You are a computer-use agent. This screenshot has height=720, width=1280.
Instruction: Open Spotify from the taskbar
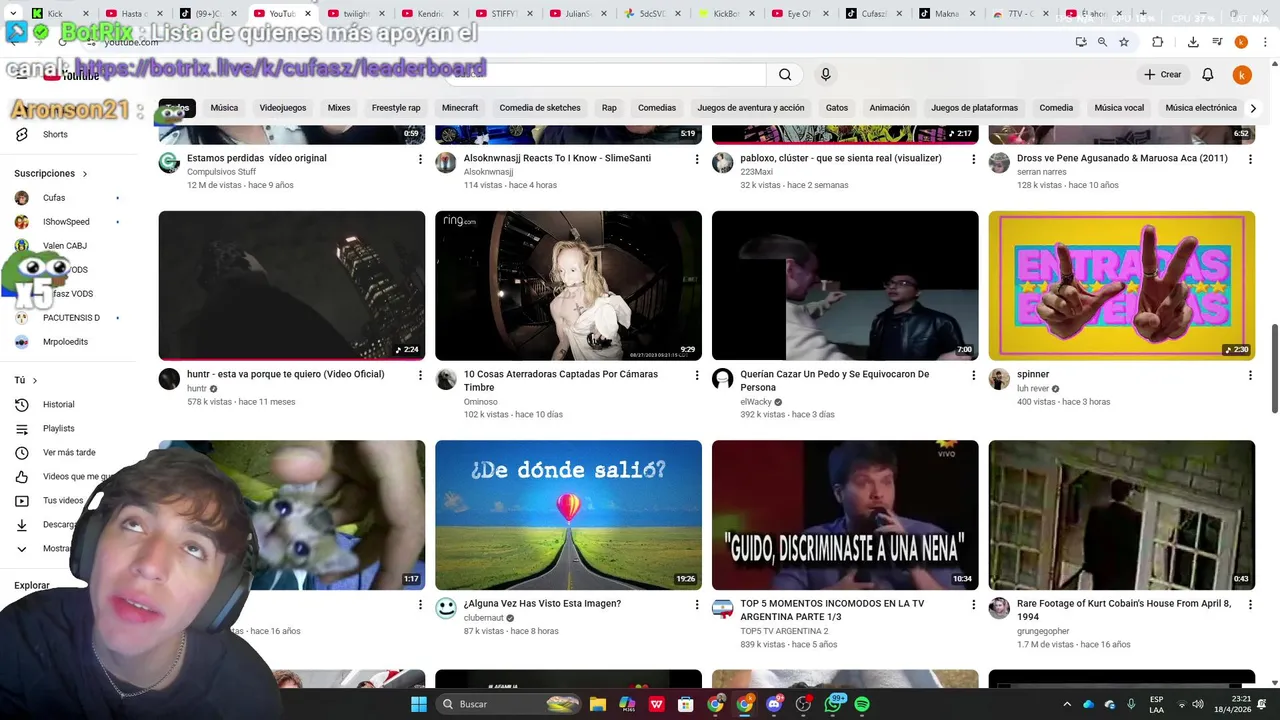click(862, 704)
